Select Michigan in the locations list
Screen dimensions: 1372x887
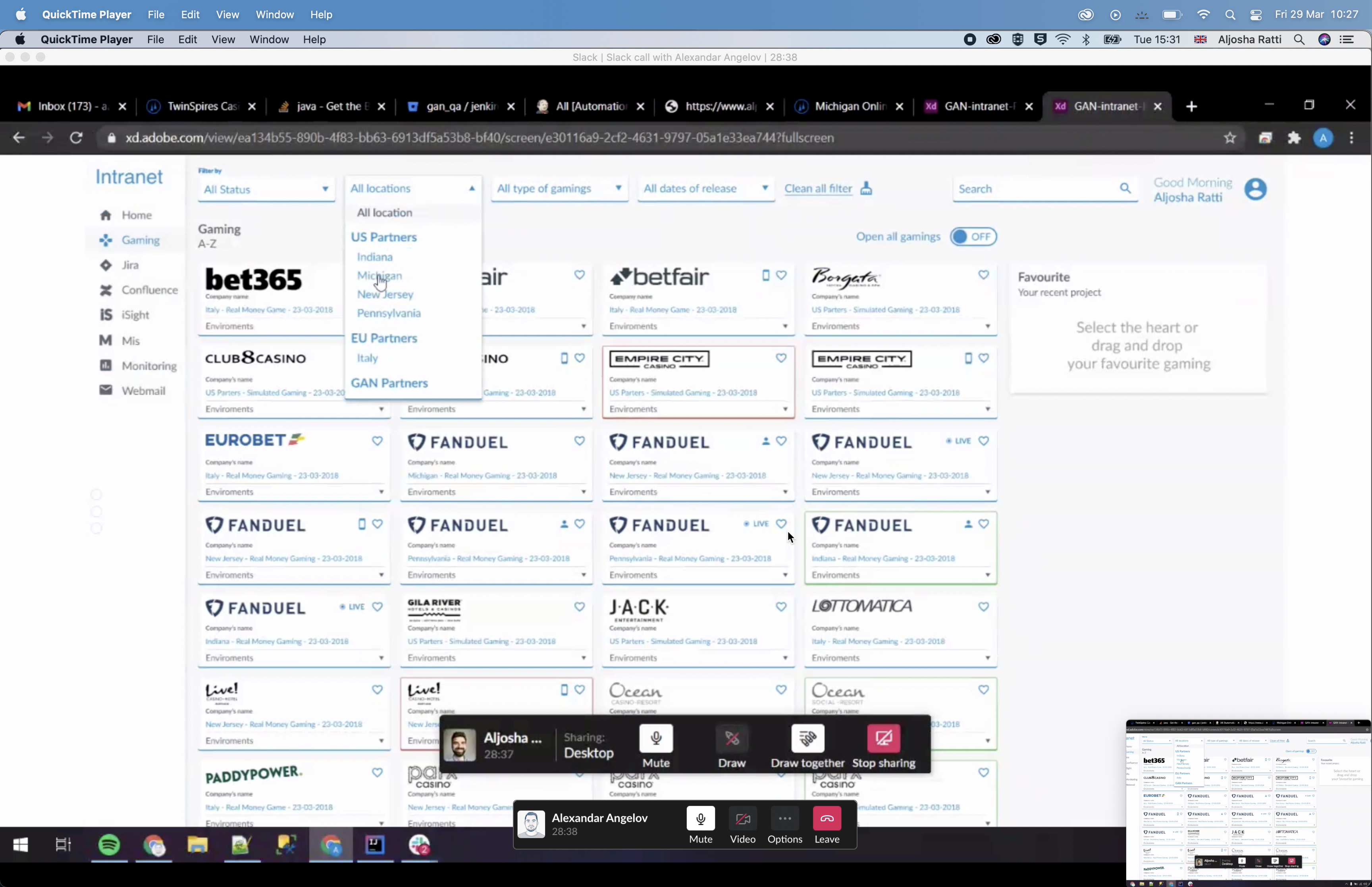tap(379, 276)
